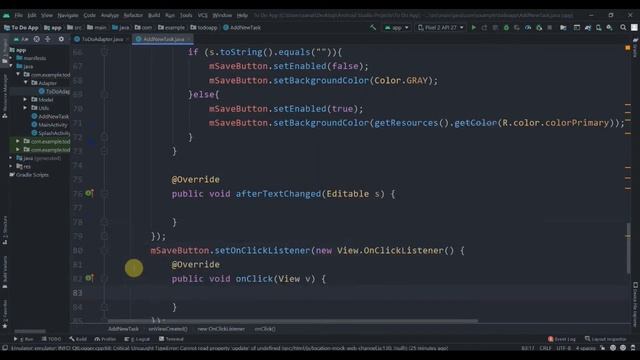
Task: Click the override gutter icon on line 76
Action: pos(89,193)
